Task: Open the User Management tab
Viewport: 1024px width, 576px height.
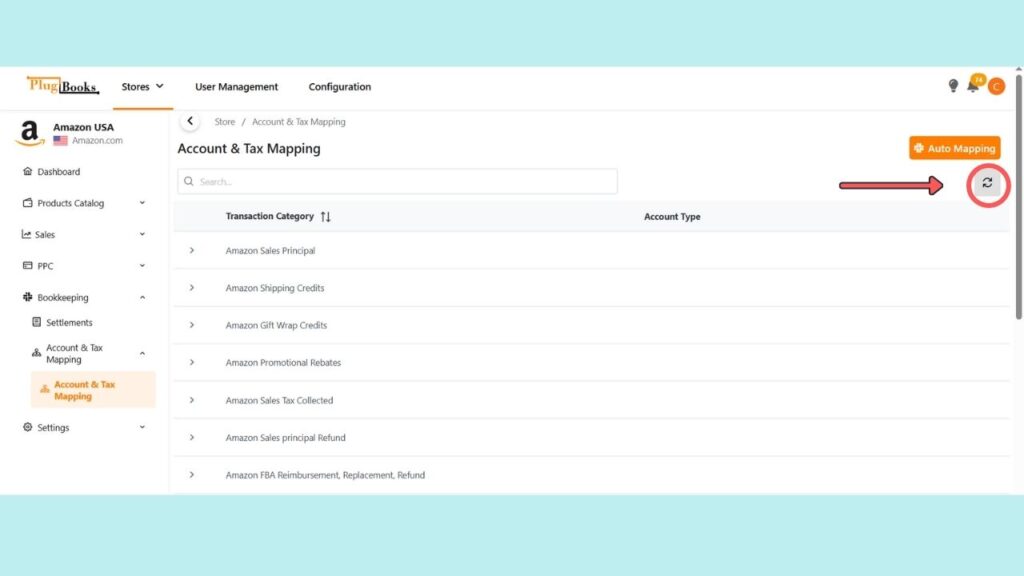Action: 236,86
